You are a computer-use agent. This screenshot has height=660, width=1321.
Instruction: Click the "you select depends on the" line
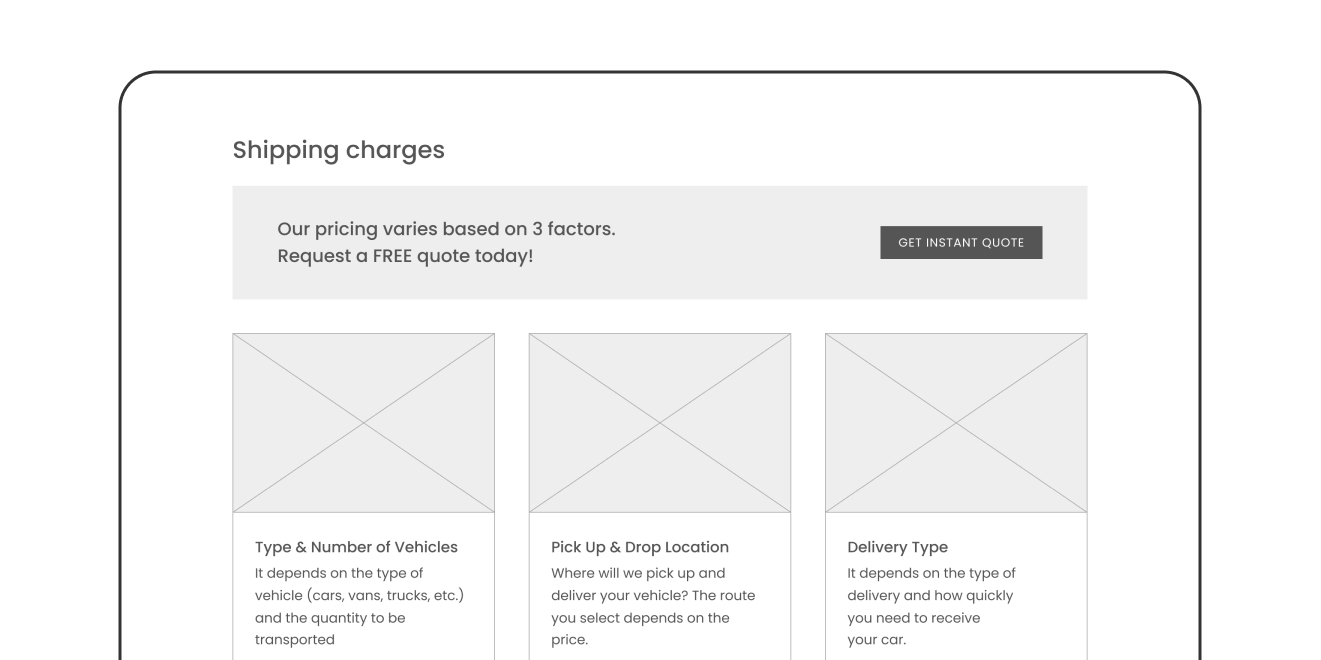640,618
